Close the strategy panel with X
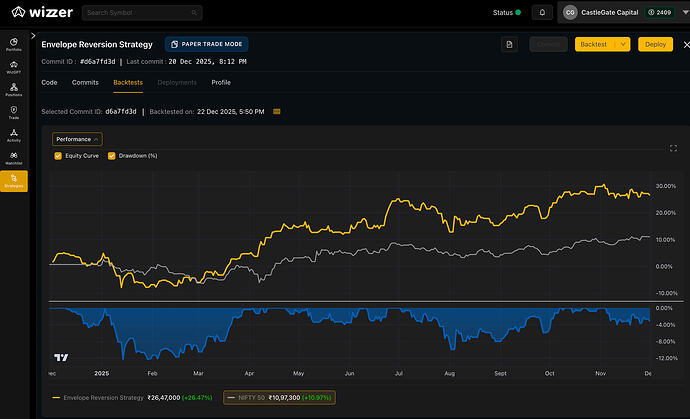The image size is (690, 419). [x=686, y=44]
